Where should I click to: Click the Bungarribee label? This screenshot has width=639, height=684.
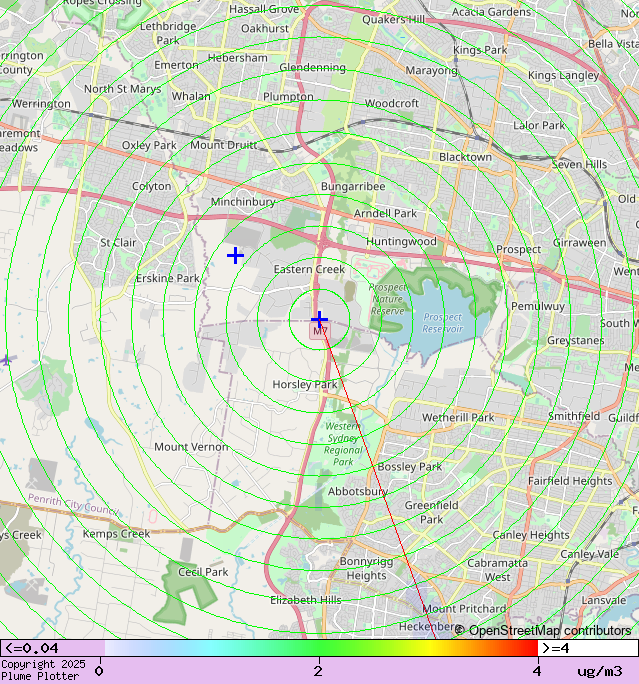click(x=353, y=186)
